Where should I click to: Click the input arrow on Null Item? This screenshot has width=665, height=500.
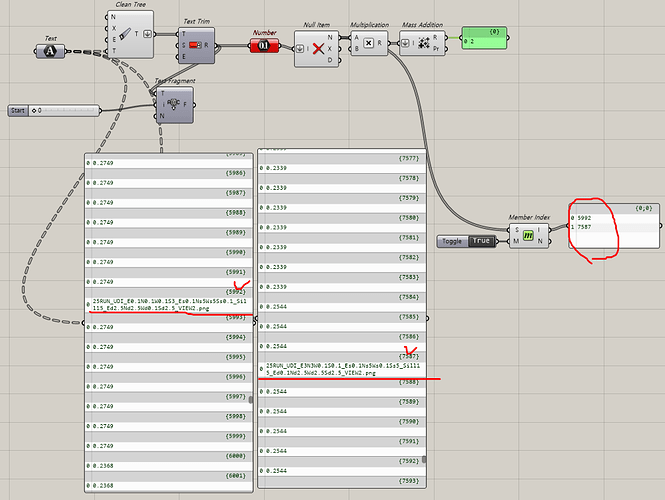coord(300,49)
